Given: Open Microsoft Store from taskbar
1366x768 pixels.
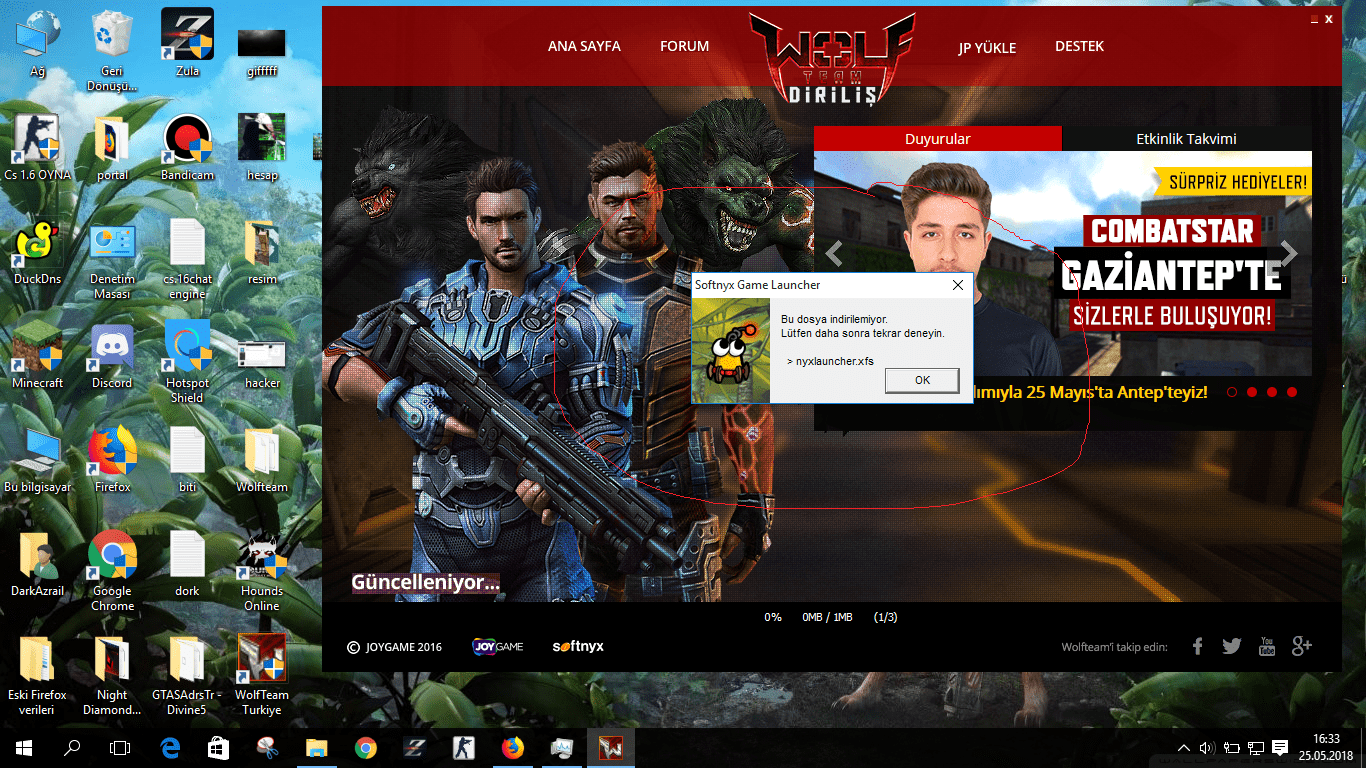Looking at the screenshot, I should coord(218,747).
